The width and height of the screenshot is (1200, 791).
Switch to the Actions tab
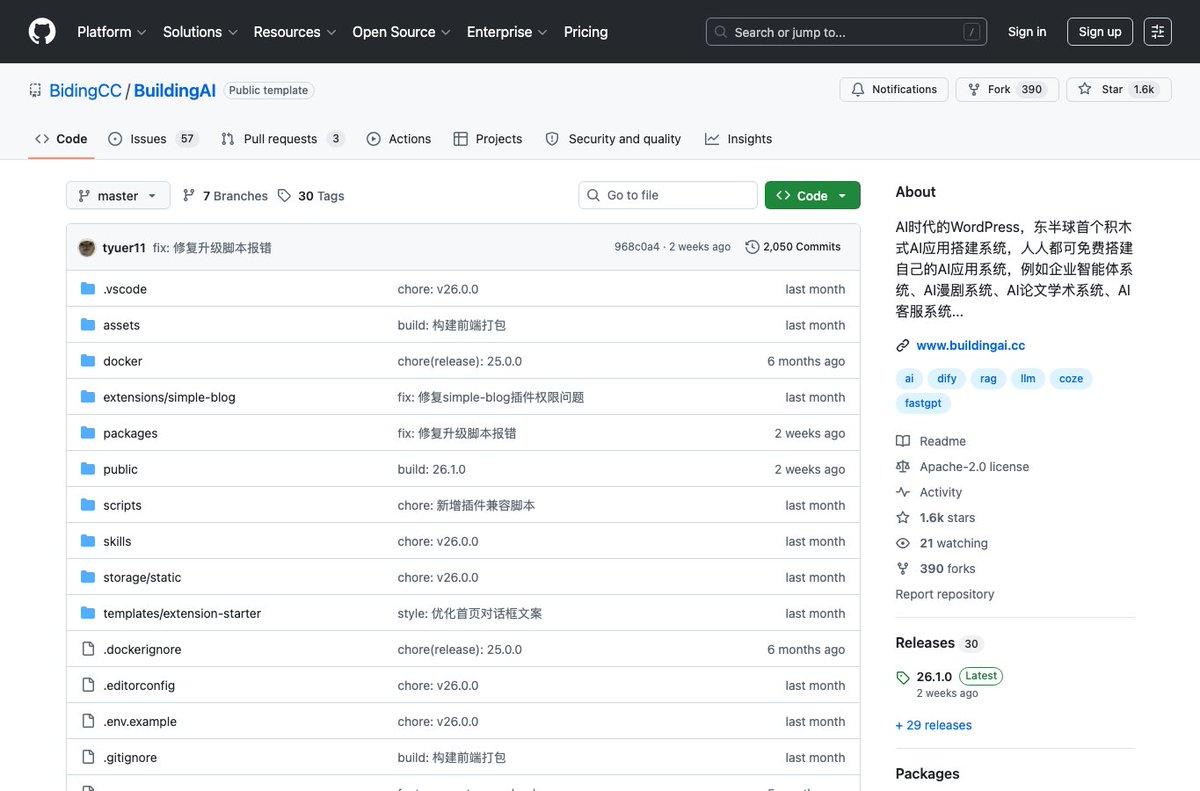pos(398,139)
